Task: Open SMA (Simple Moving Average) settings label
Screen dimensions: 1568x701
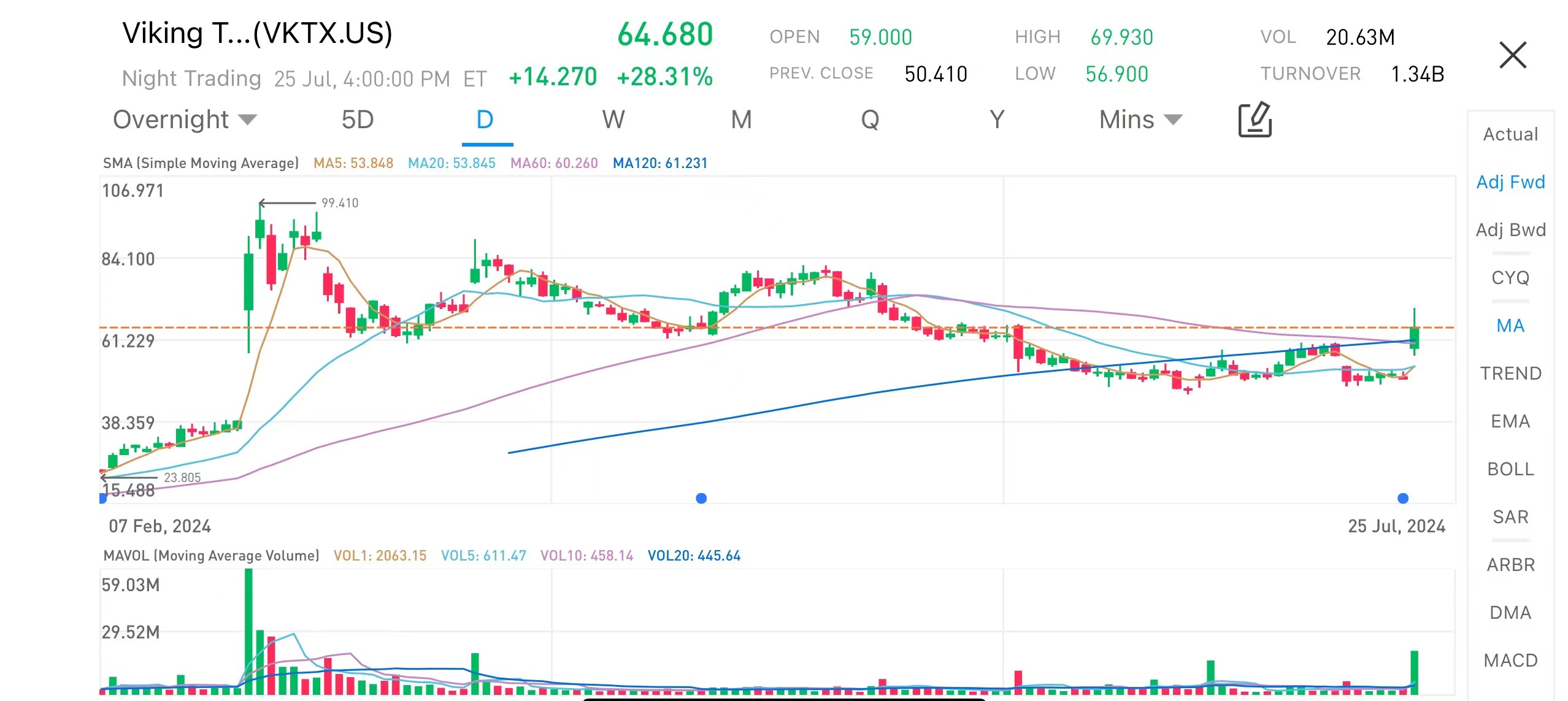Action: pyautogui.click(x=201, y=163)
